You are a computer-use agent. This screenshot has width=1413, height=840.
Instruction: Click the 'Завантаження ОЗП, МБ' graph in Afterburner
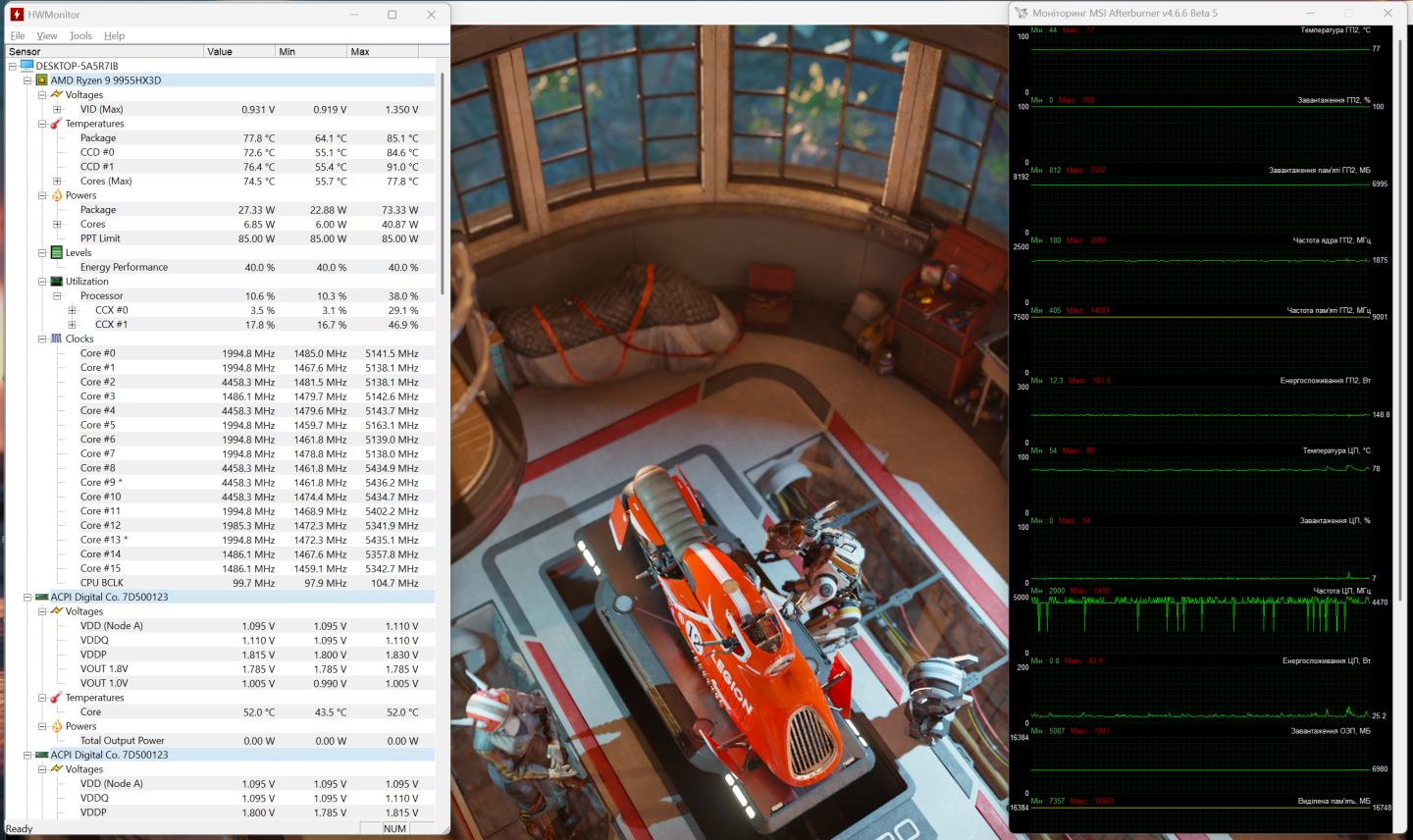click(1201, 766)
